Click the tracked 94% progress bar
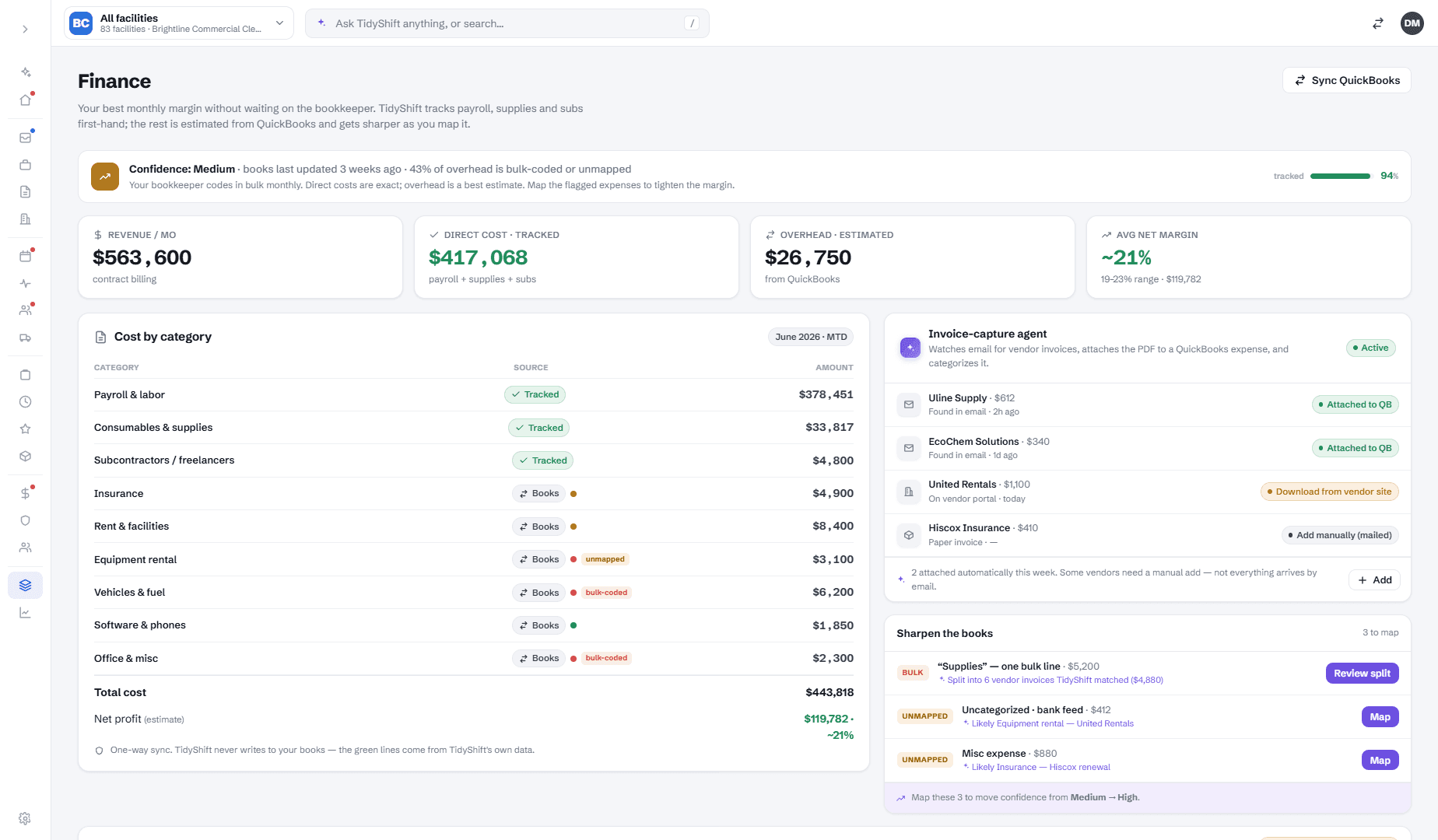Screen dimensions: 1438x840 click(1340, 176)
